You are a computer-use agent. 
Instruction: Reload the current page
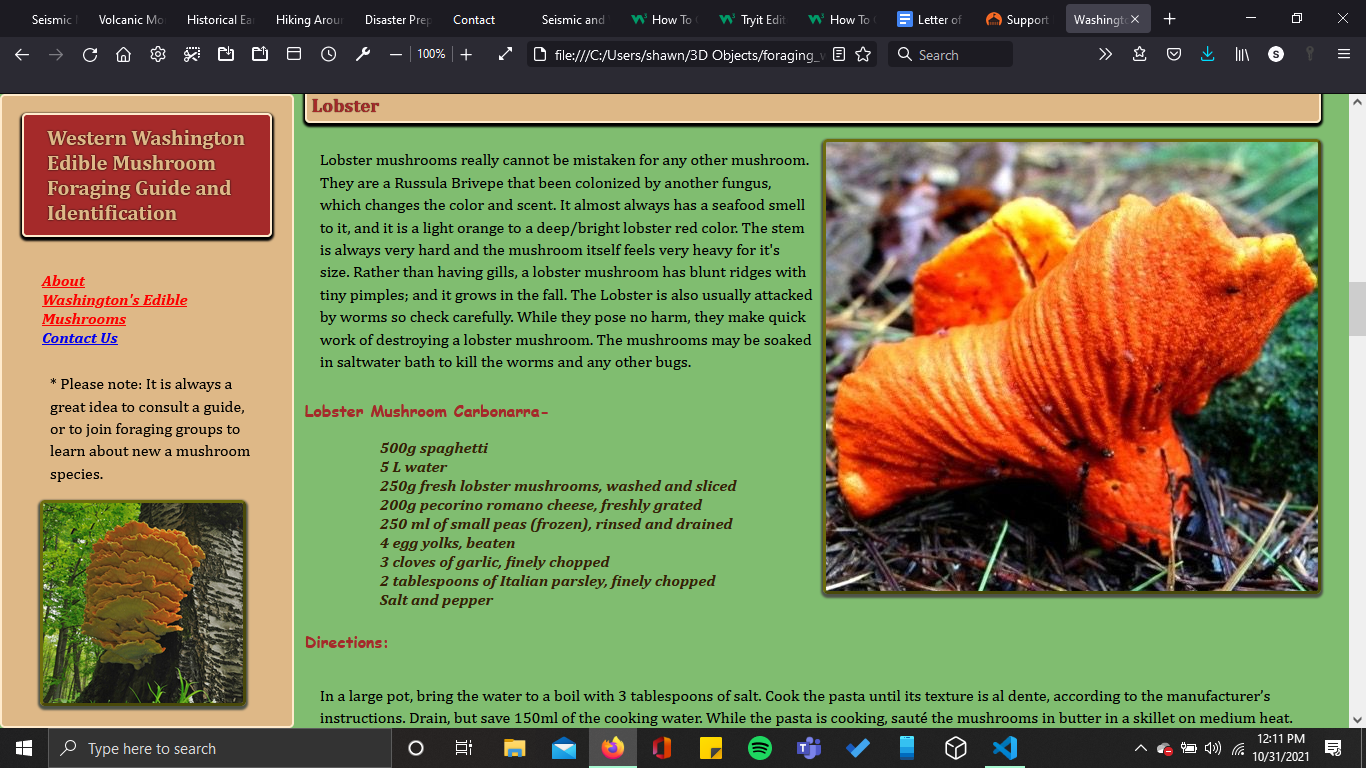[x=90, y=55]
